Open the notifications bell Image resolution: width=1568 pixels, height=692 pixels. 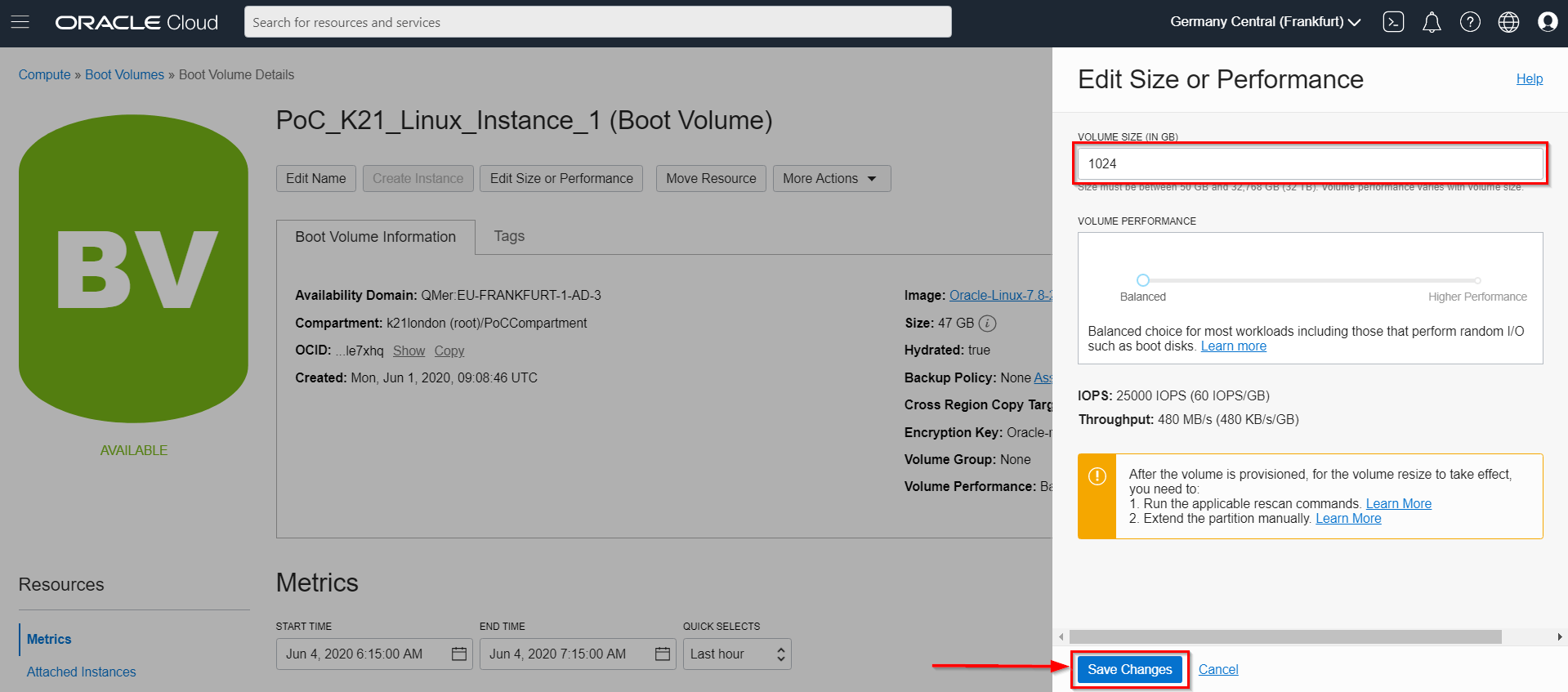1432,22
